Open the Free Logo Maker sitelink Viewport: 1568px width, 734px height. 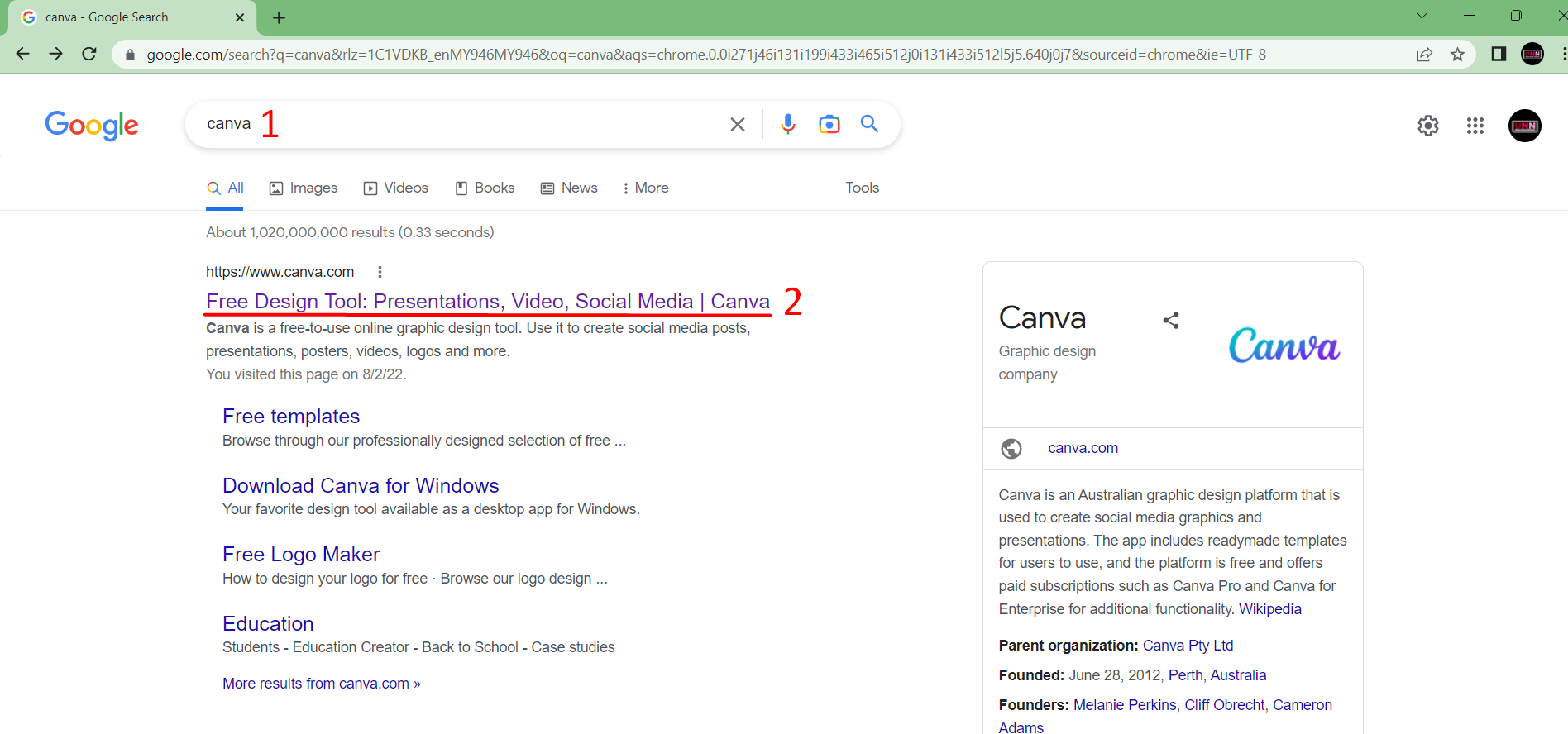coord(301,554)
